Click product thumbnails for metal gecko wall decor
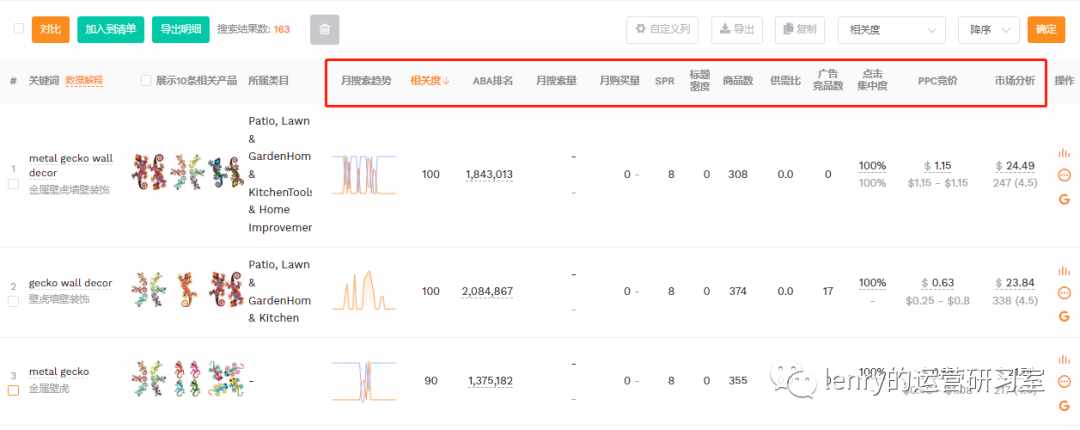The height and width of the screenshot is (430, 1080). [x=187, y=173]
